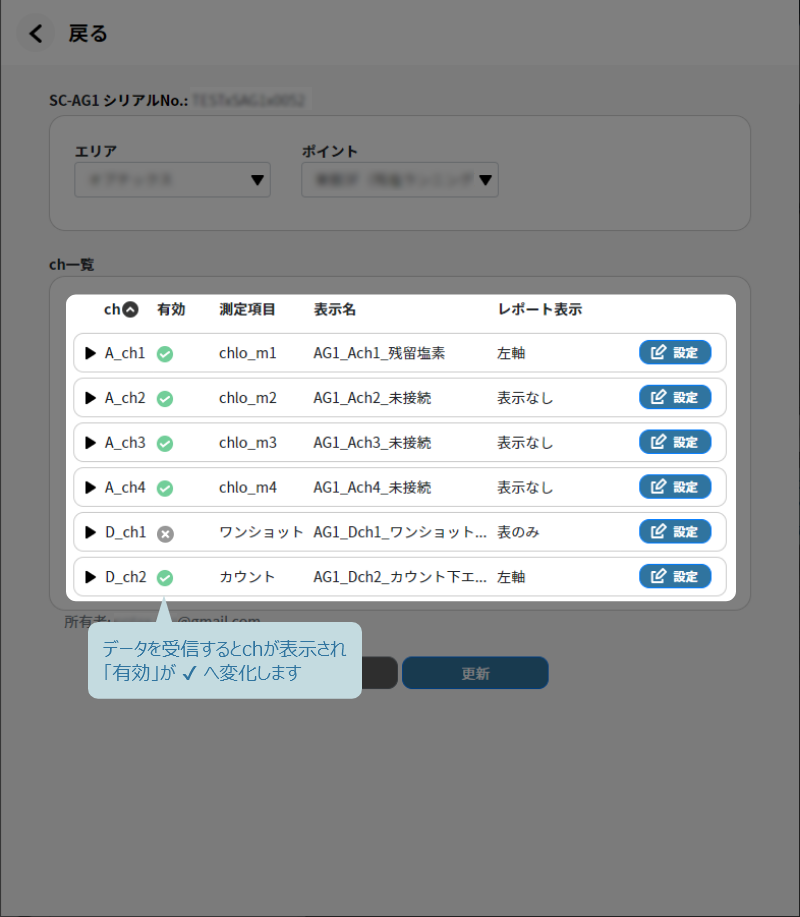Click AG1_Dch1_ワンショット display name

click(400, 532)
